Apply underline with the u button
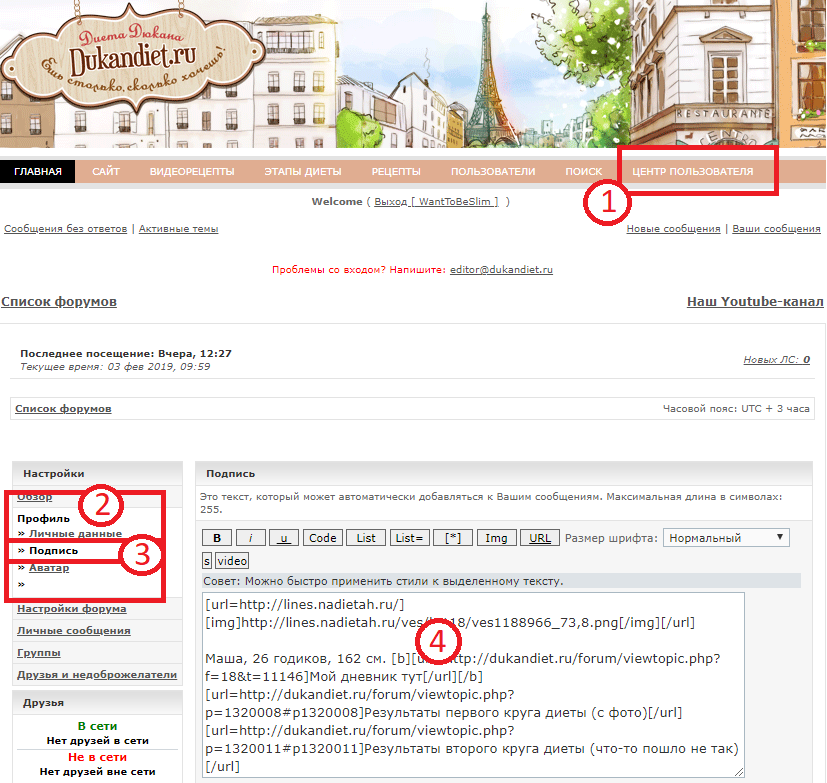 (284, 538)
